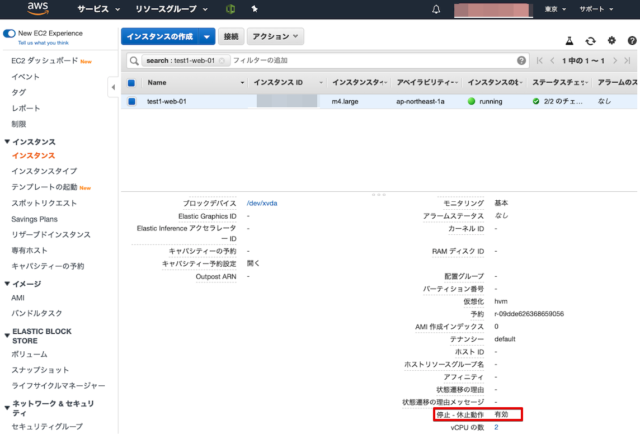Viewport: 640px width, 434px height.
Task: Open キャパシティーの予約 in the sidebar
Action: 48,266
